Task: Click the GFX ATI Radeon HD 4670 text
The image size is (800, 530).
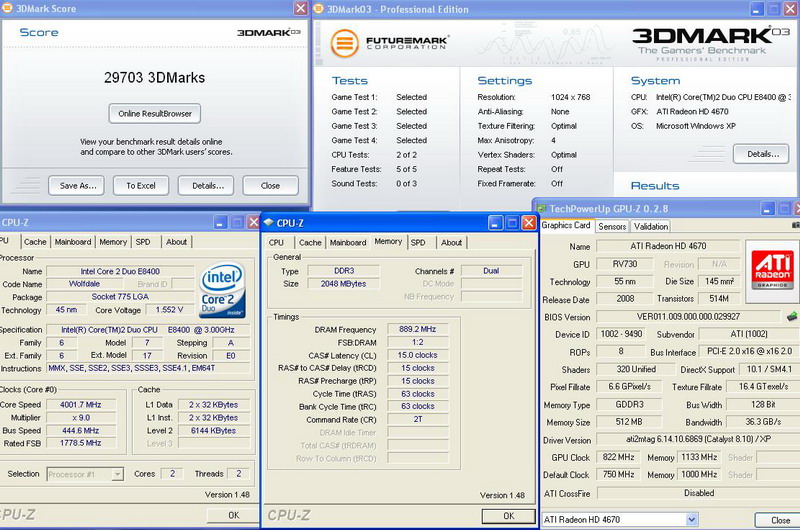Action: tap(692, 111)
